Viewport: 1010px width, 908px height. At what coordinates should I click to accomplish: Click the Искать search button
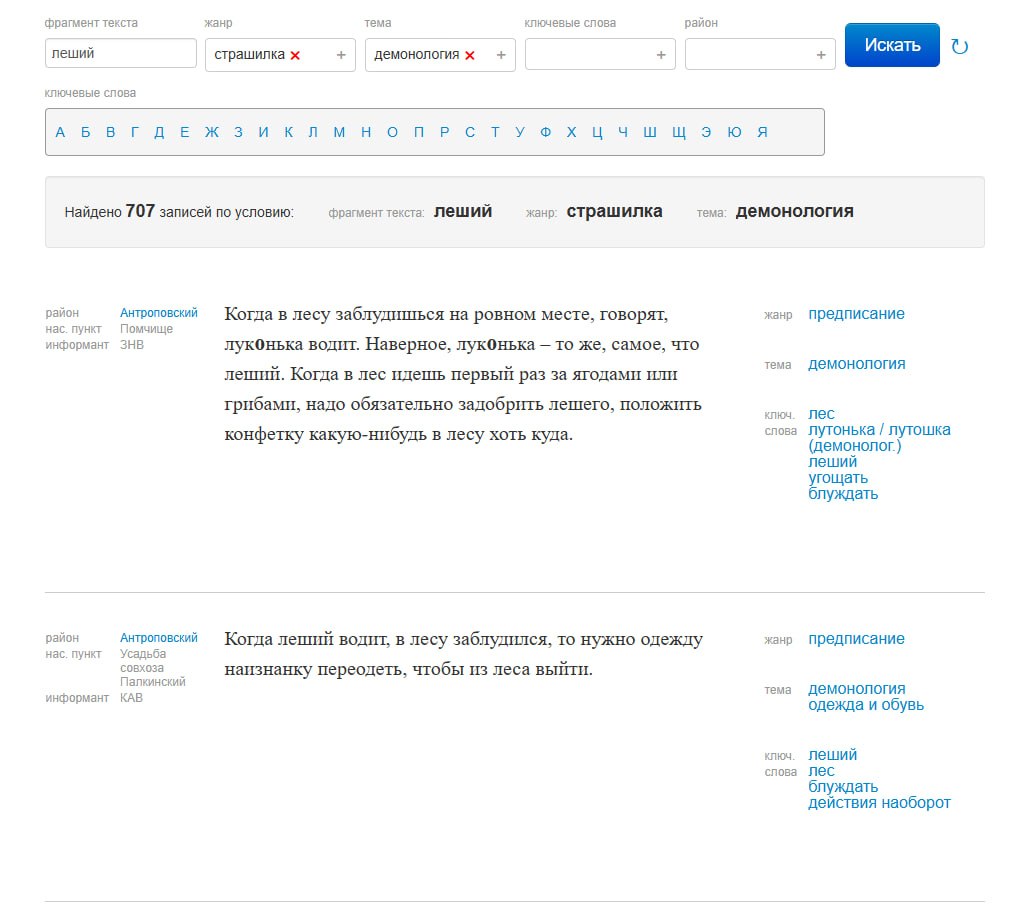(892, 45)
